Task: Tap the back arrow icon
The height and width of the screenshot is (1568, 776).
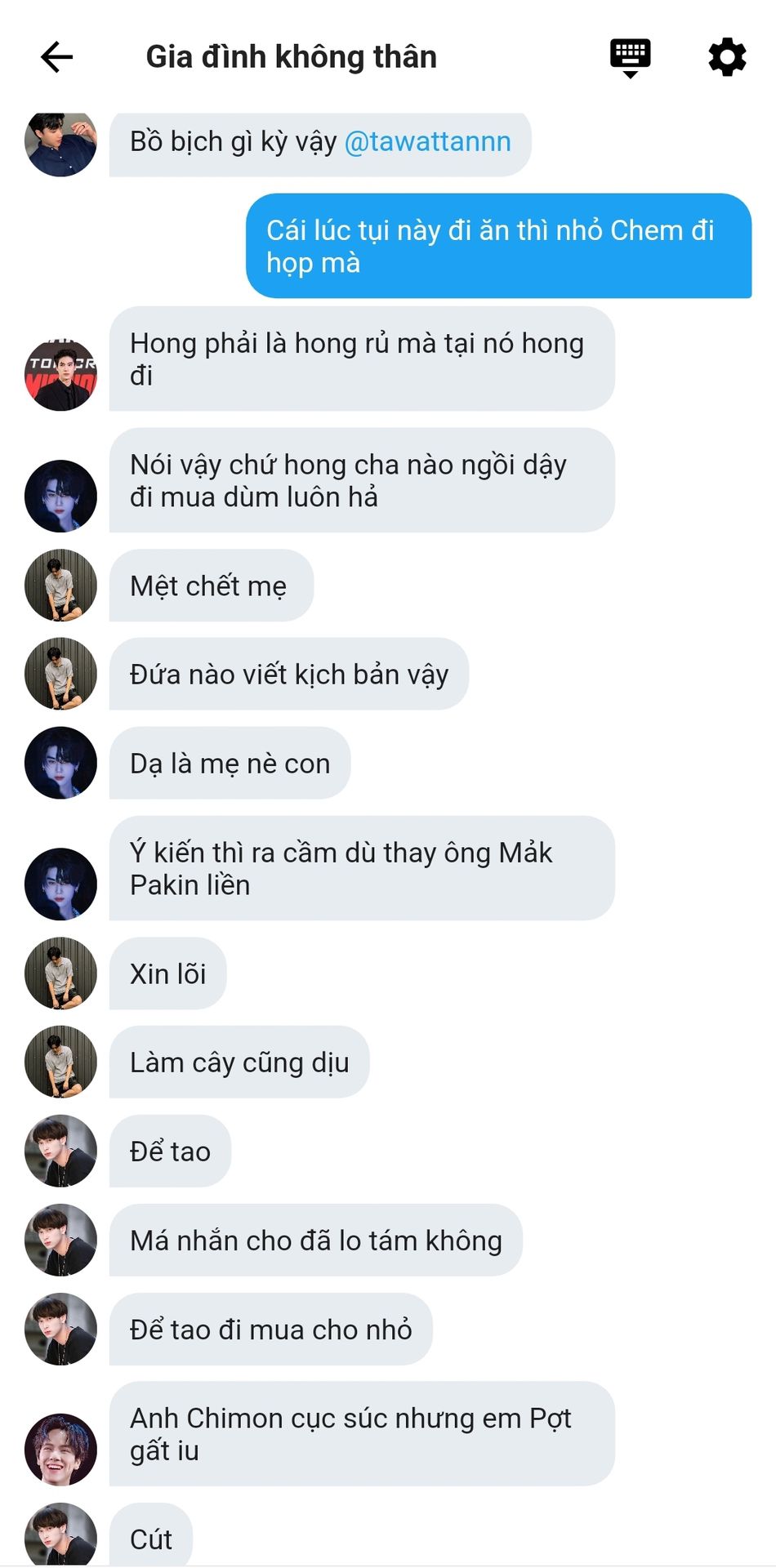Action: click(x=57, y=57)
